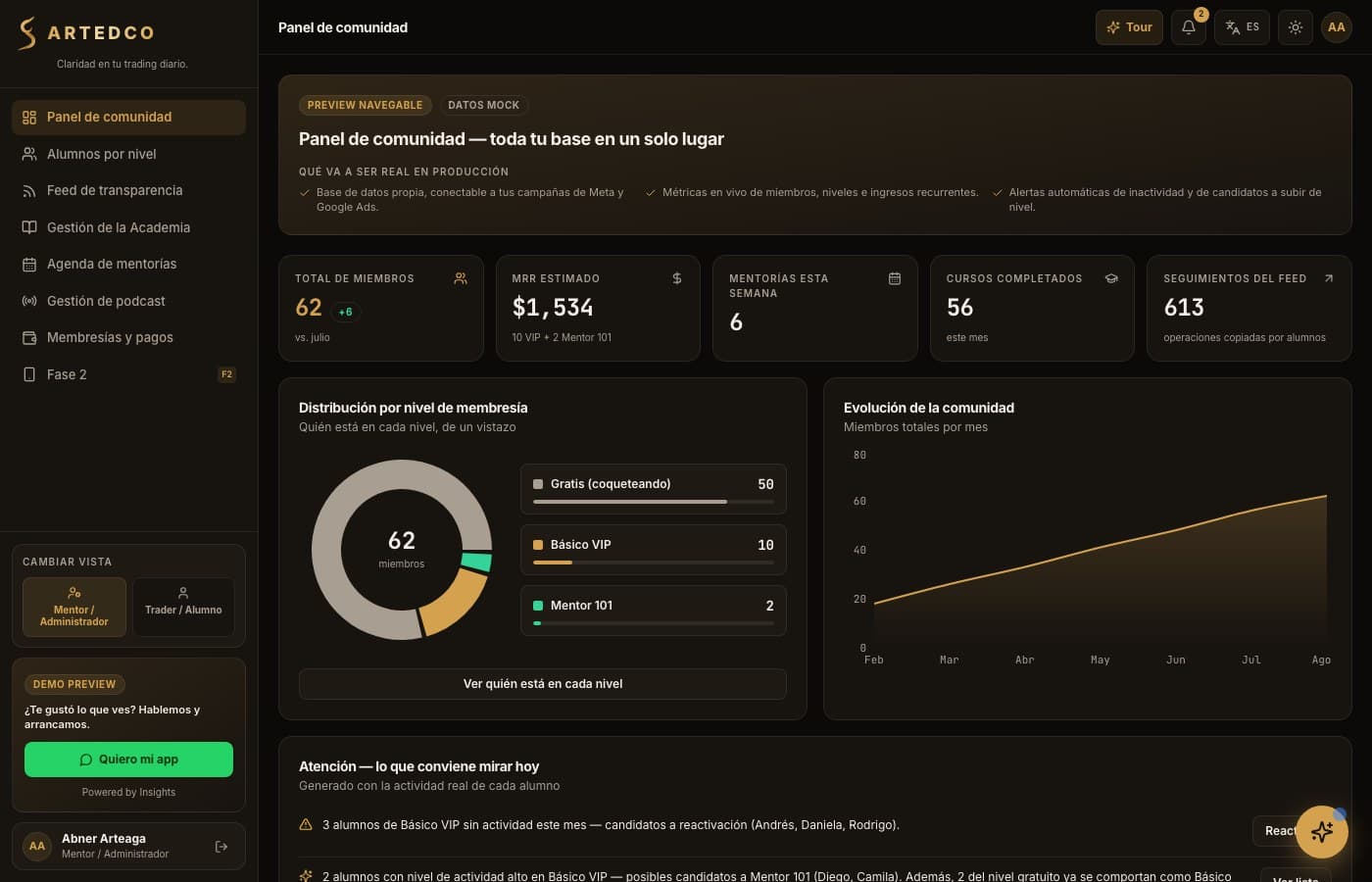
Task: Click warning triangle icon in Atención list
Action: click(x=306, y=824)
